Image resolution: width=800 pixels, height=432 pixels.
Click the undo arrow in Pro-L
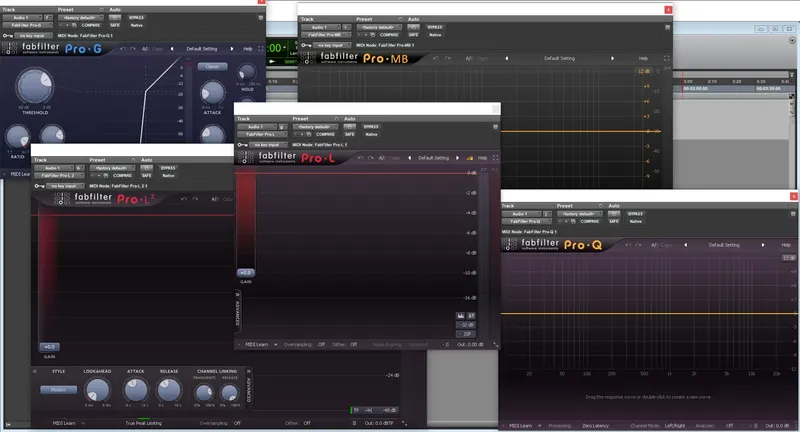pos(361,158)
